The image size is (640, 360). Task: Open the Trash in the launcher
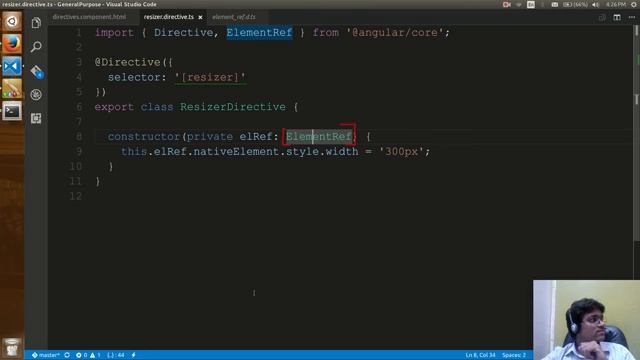tap(12, 347)
